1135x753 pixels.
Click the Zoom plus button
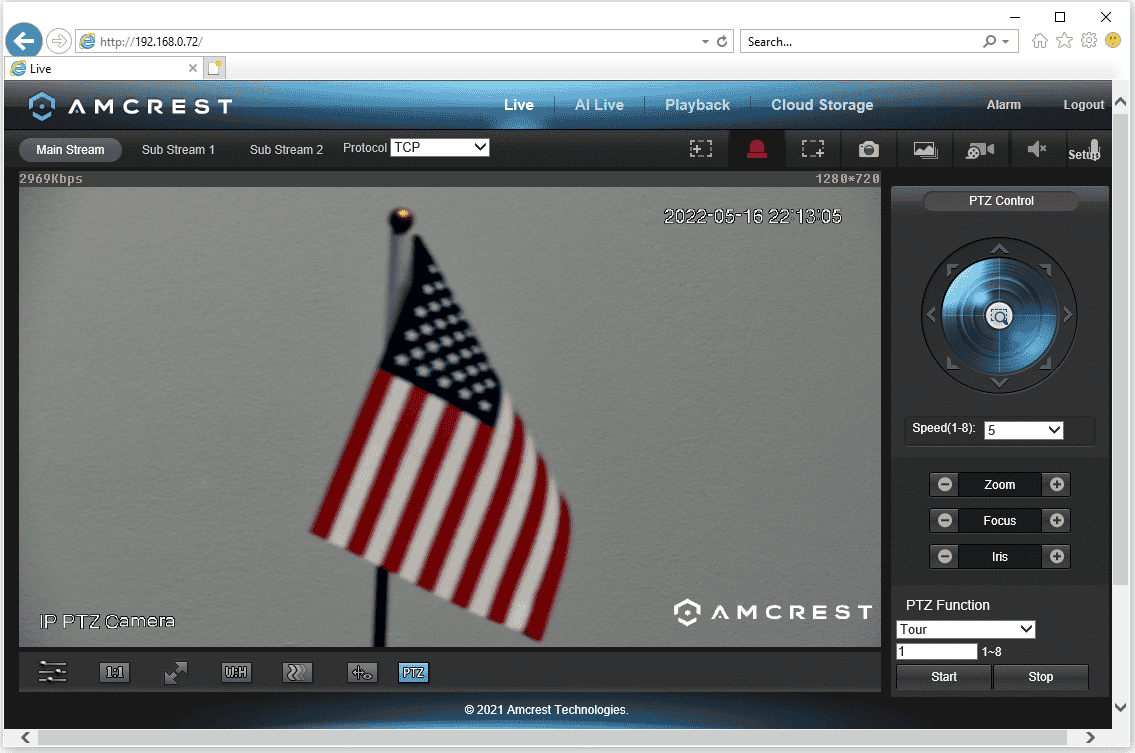(1056, 485)
